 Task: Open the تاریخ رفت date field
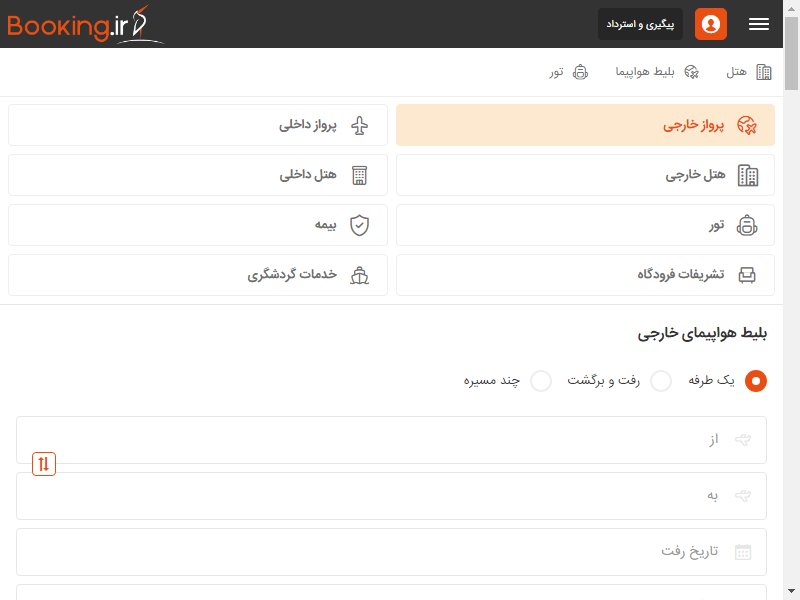pos(391,552)
